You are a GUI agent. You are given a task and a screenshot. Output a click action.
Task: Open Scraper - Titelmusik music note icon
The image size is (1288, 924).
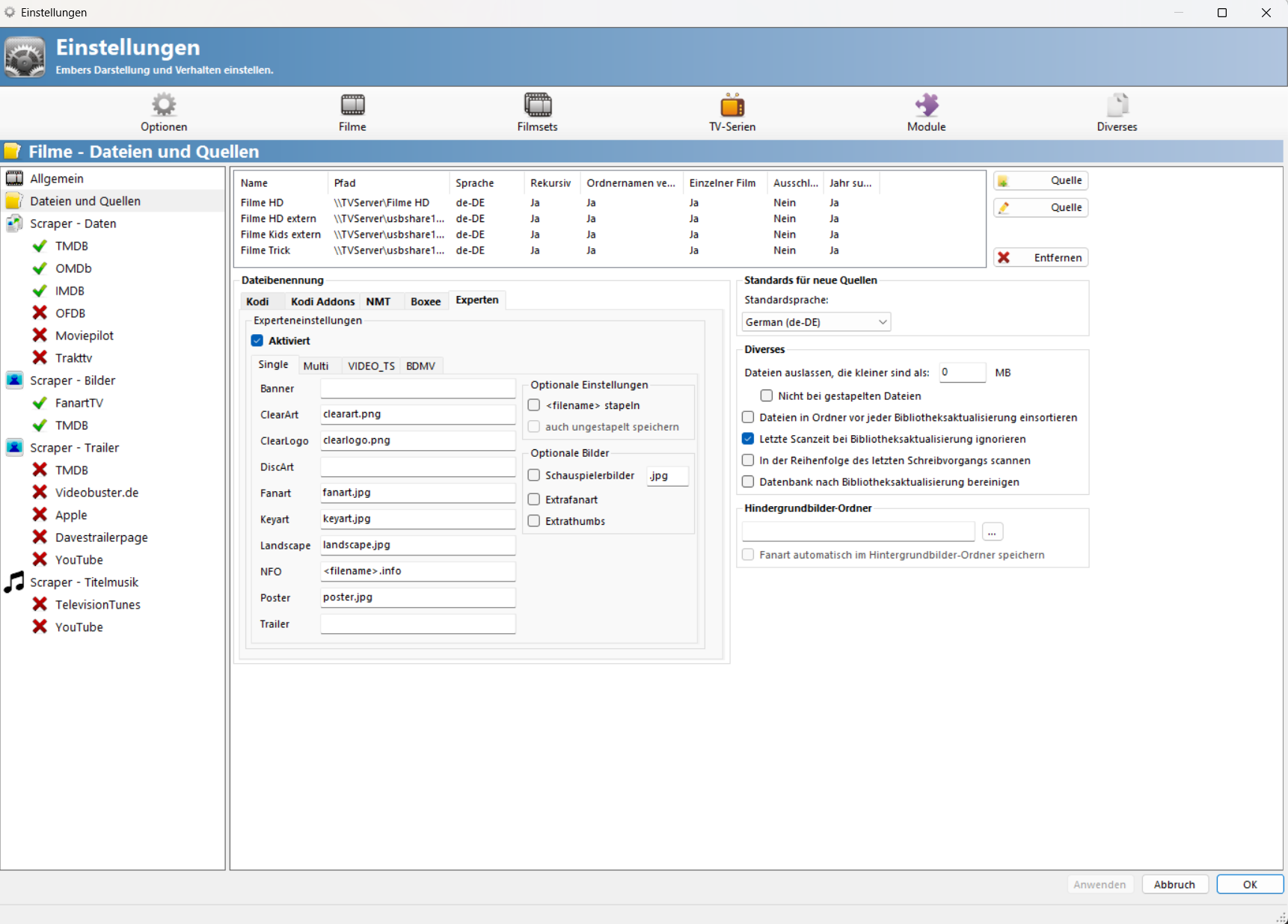point(14,582)
